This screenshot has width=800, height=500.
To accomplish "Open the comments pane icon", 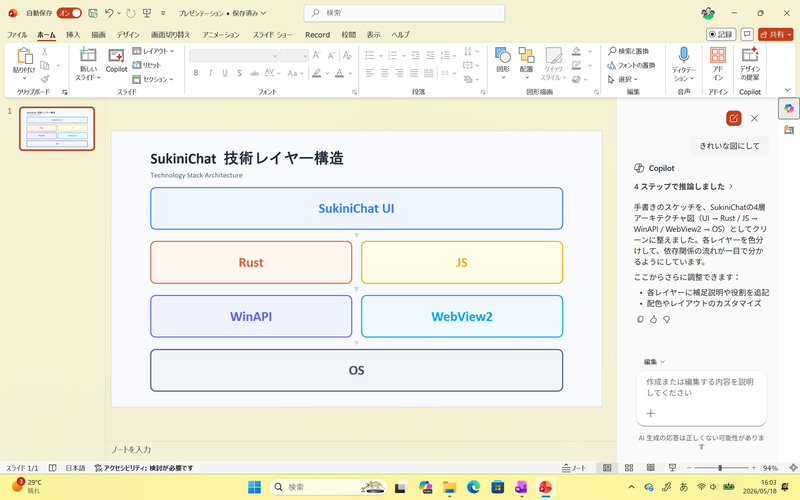I will pyautogui.click(x=747, y=34).
